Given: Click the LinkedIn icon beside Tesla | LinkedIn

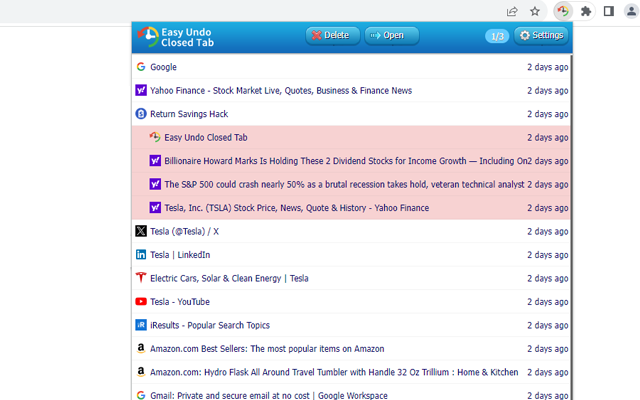Looking at the screenshot, I should (x=141, y=255).
